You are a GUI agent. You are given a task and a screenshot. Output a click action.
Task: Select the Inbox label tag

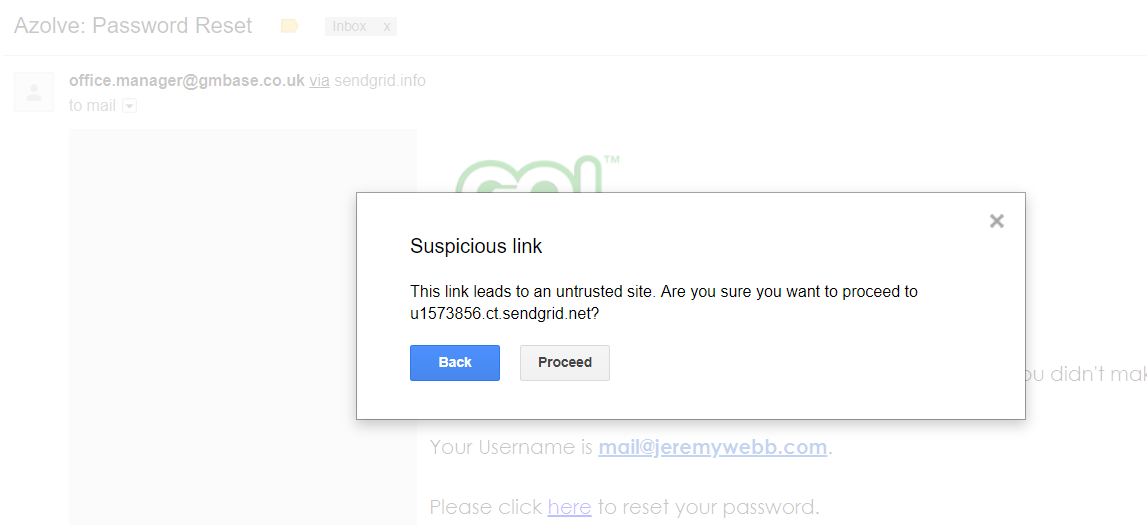pyautogui.click(x=350, y=27)
